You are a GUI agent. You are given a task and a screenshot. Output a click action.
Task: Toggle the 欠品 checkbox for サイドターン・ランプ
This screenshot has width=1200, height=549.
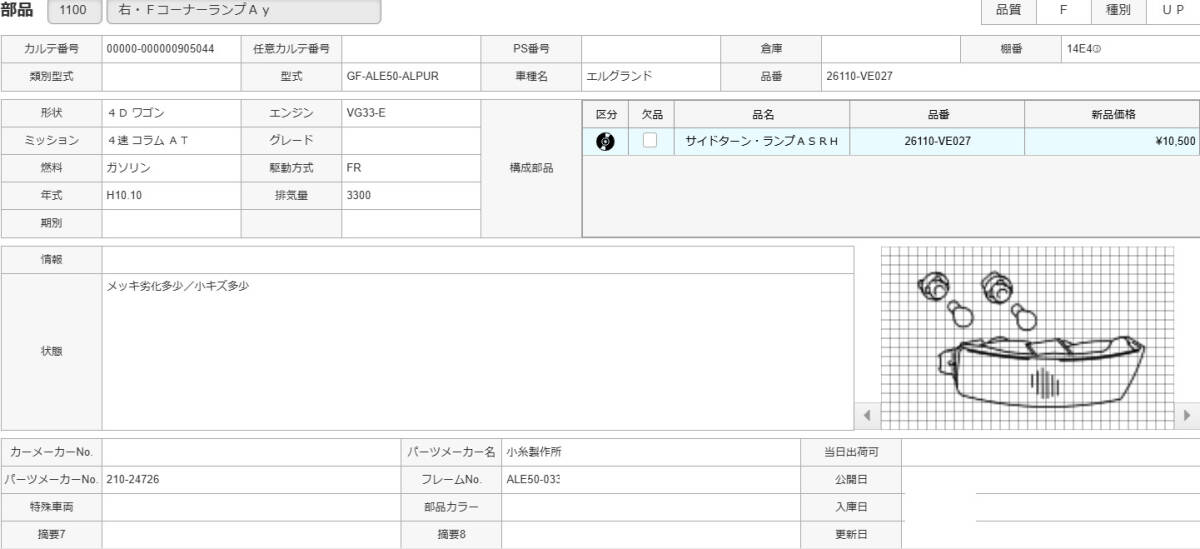point(650,140)
